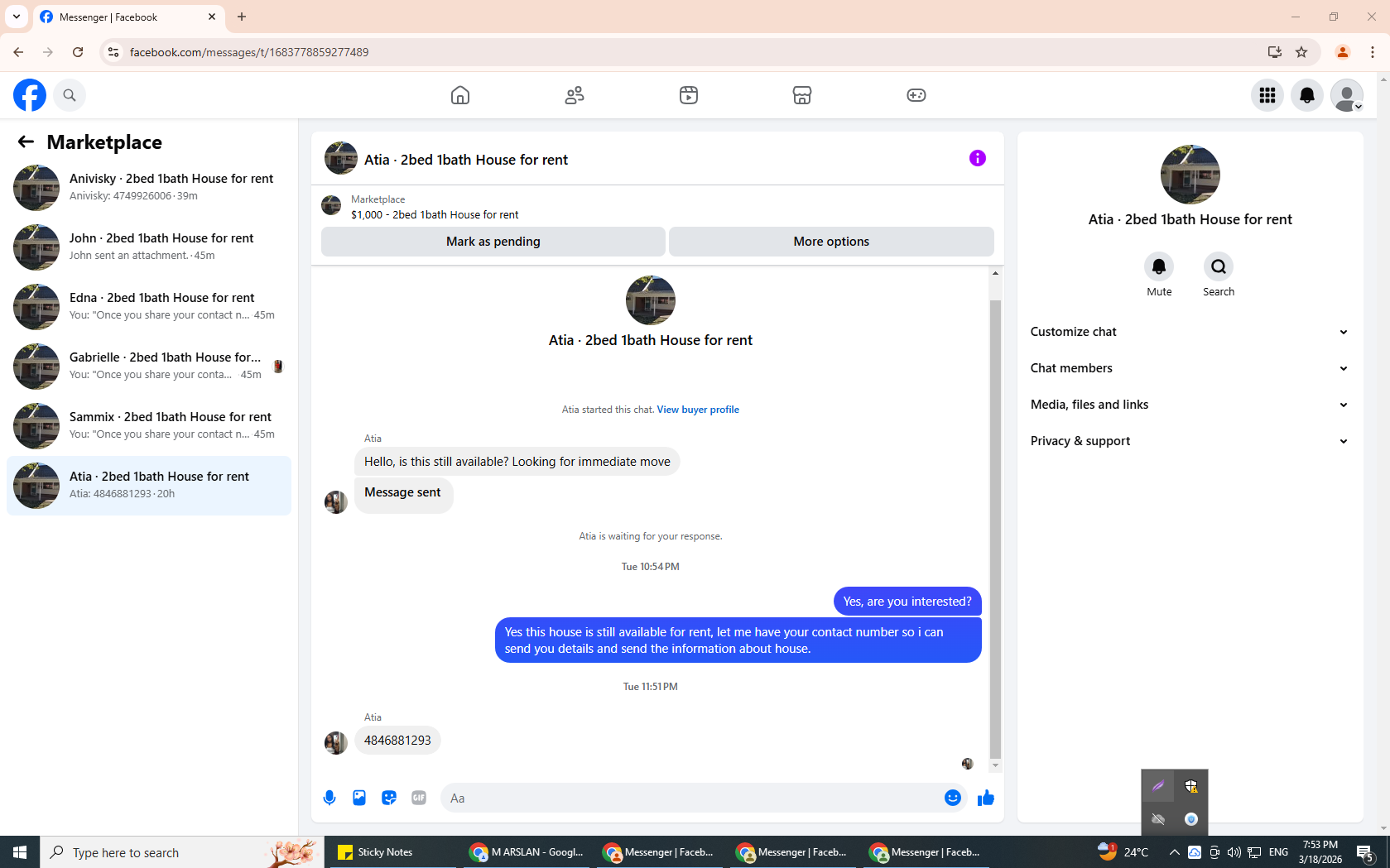Choose a sticker icon in composer

click(389, 798)
